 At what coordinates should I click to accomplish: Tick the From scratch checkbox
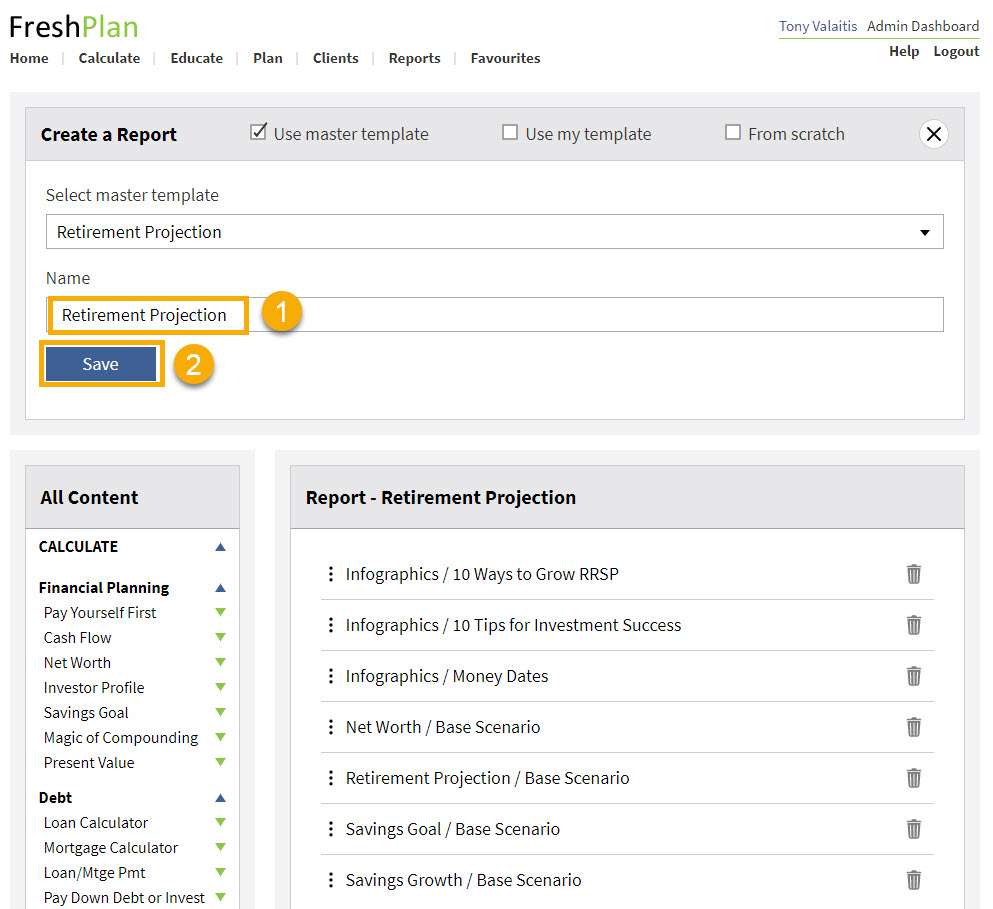click(733, 132)
